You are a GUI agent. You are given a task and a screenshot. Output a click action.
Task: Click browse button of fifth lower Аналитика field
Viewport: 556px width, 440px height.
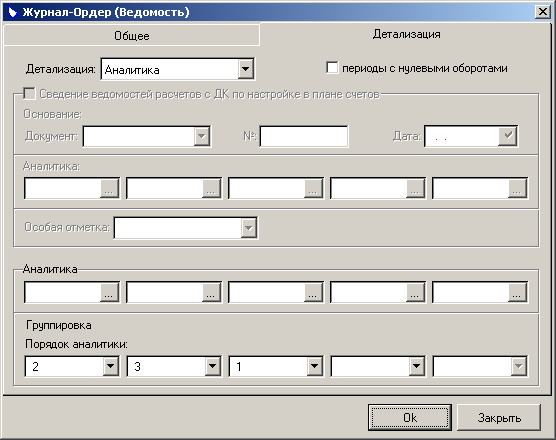tap(517, 293)
